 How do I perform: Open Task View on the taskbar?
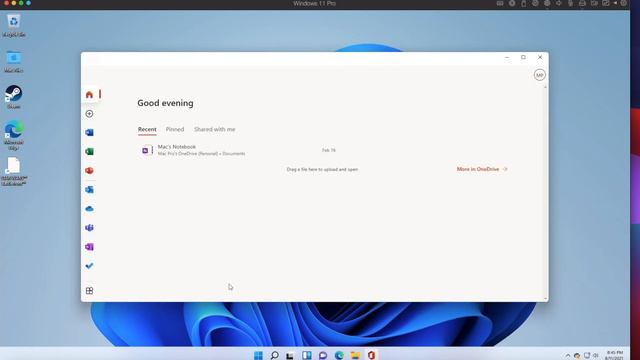[x=290, y=355]
